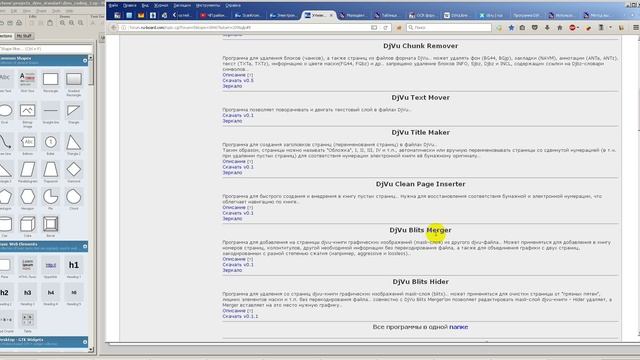Open the Adblock dropdown arrow in Firefox
The image size is (640, 360).
[578, 27]
